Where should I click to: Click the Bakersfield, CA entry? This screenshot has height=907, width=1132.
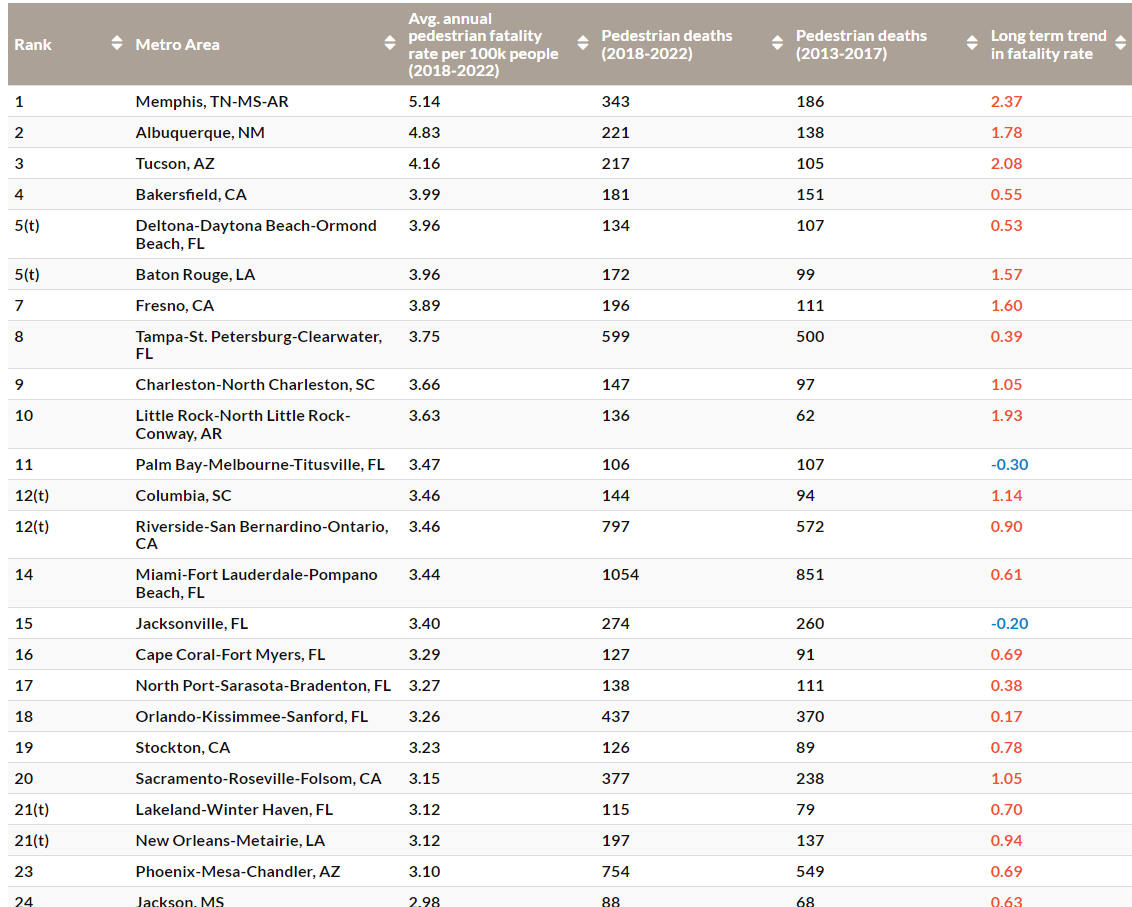[x=191, y=194]
